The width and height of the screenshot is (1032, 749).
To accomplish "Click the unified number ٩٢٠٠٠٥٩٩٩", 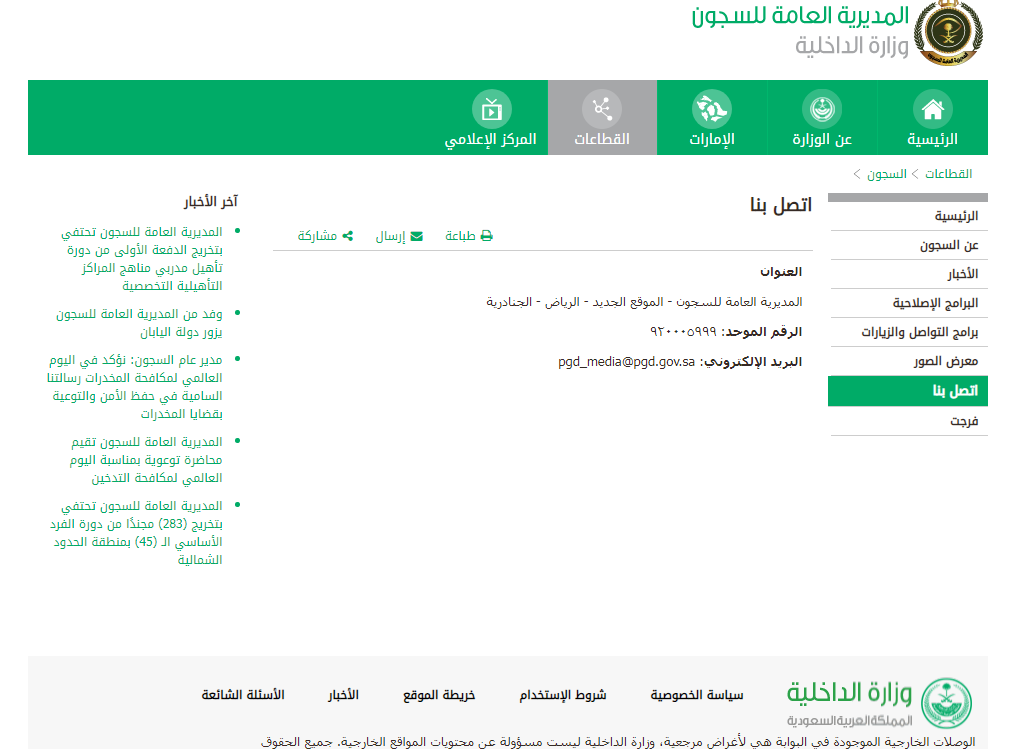I will coord(683,332).
